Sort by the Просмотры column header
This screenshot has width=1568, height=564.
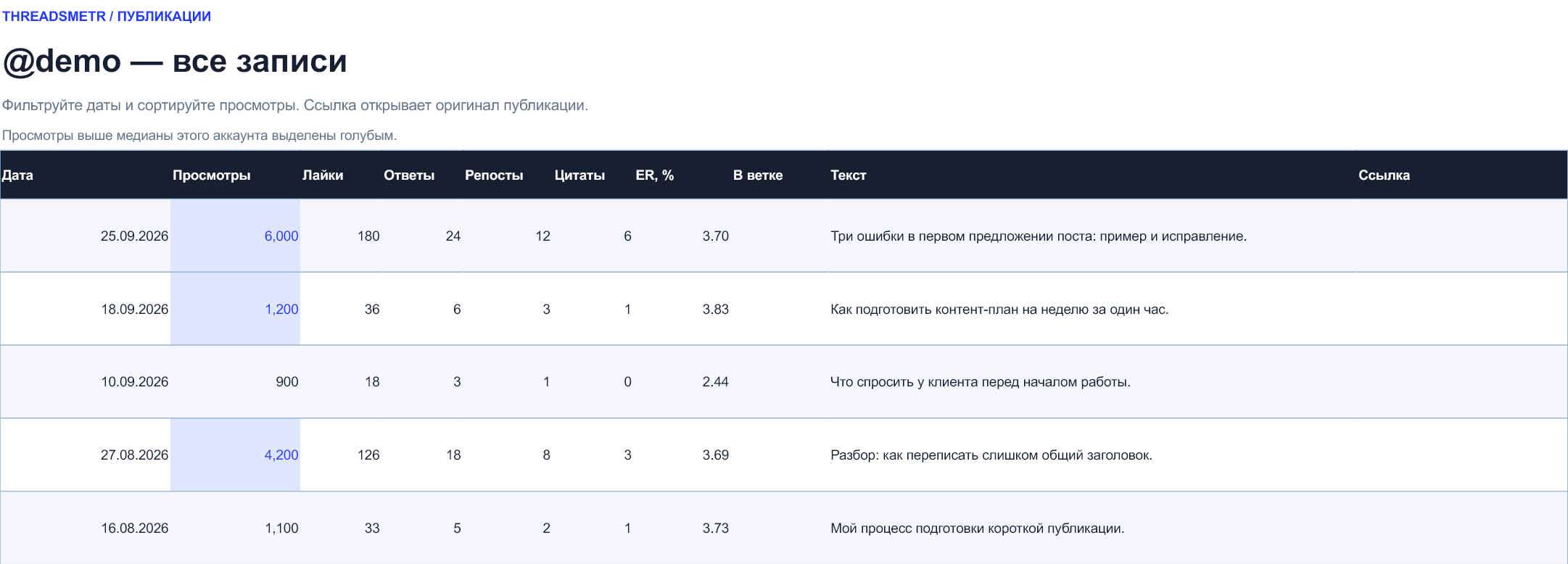click(211, 175)
